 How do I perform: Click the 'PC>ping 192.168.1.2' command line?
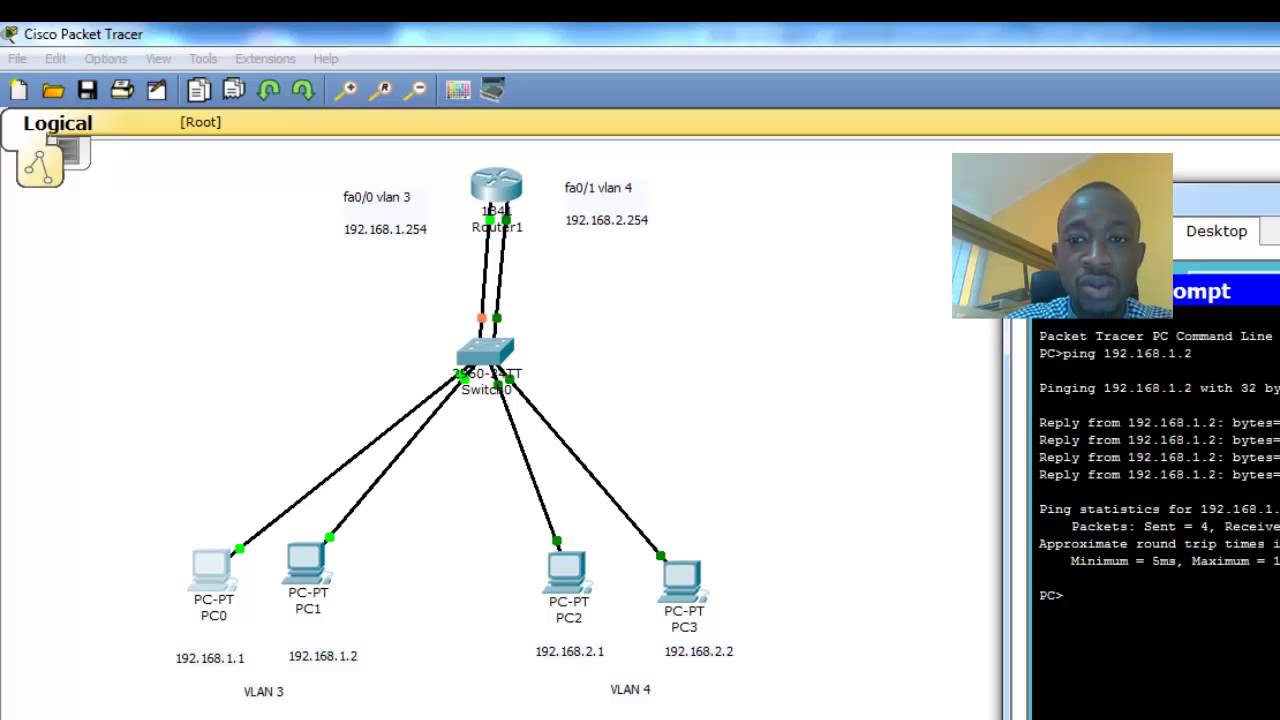coord(1115,353)
